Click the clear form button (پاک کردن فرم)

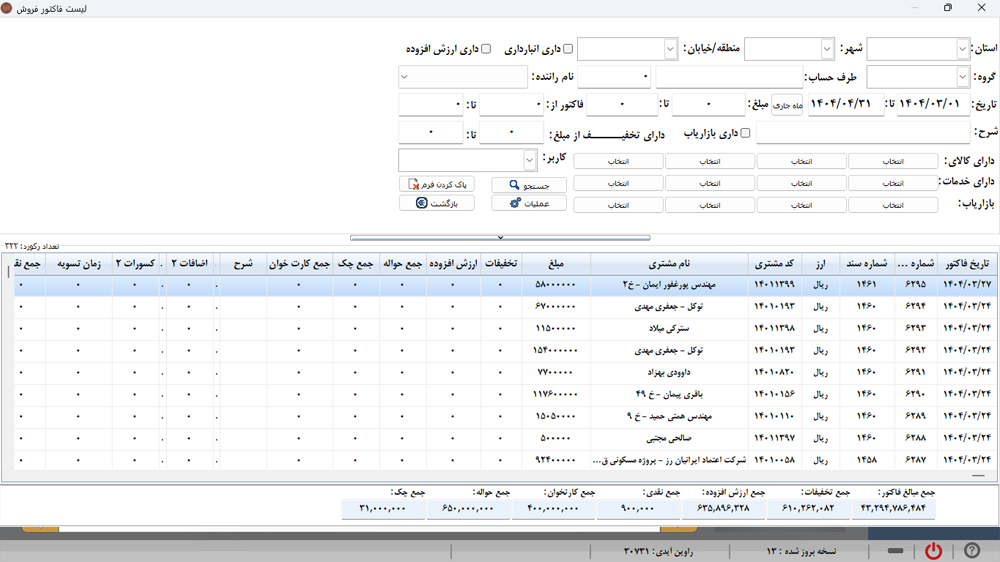click(x=436, y=184)
